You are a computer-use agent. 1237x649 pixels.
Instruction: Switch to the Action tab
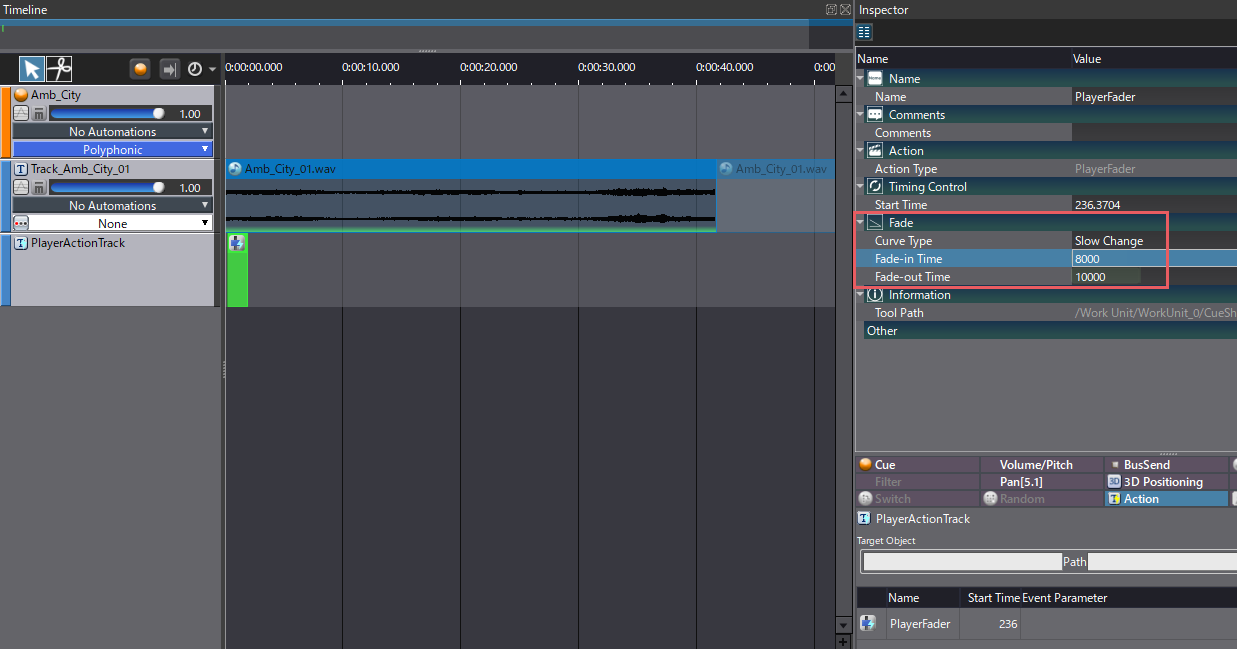coord(1166,499)
